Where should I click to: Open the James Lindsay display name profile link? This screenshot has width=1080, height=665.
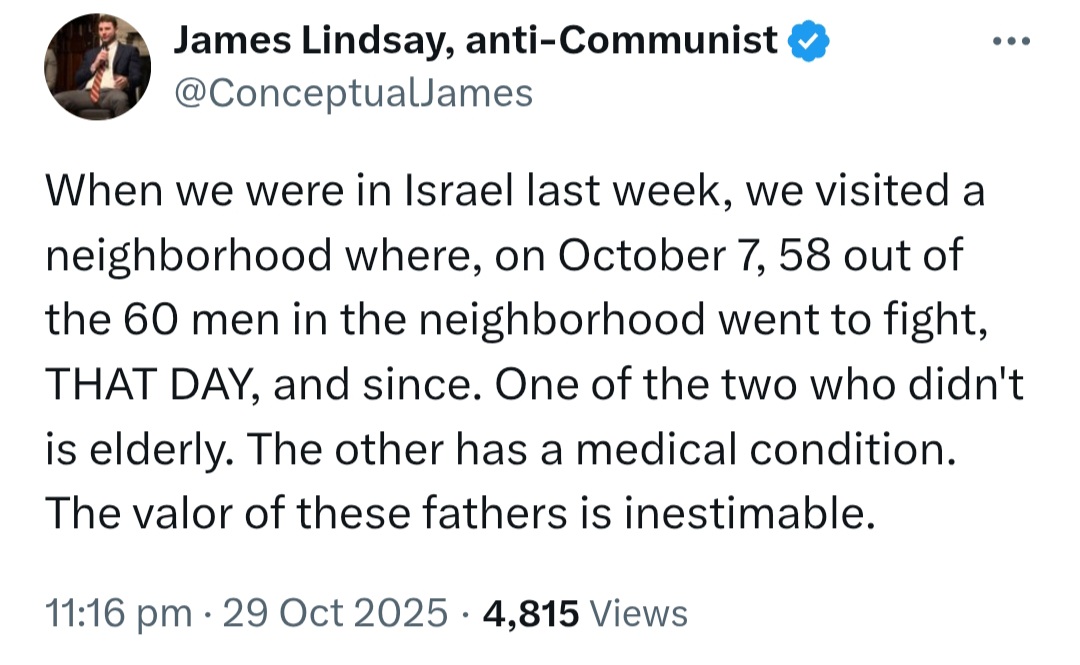click(475, 40)
